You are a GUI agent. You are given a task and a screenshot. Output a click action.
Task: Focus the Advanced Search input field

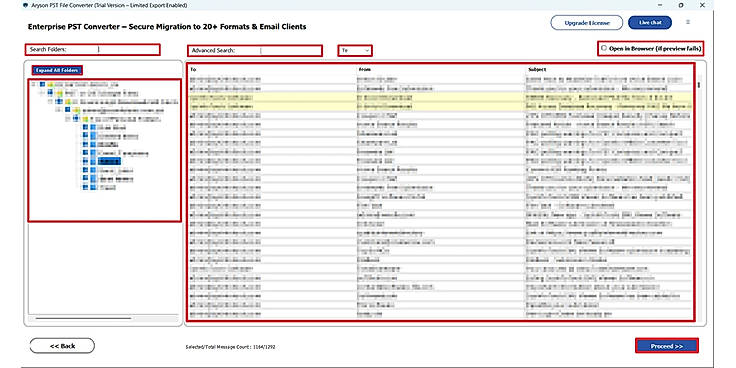(255, 50)
